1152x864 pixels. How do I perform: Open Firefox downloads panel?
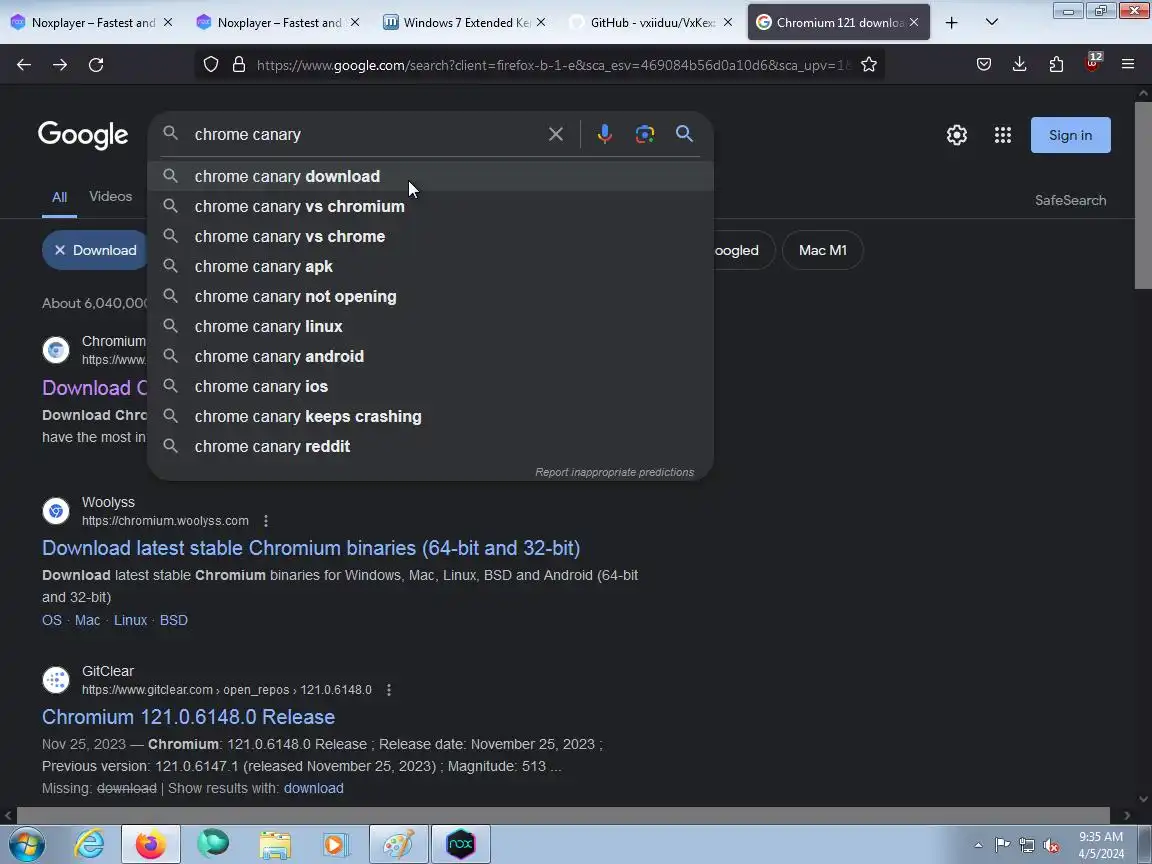click(x=1020, y=65)
